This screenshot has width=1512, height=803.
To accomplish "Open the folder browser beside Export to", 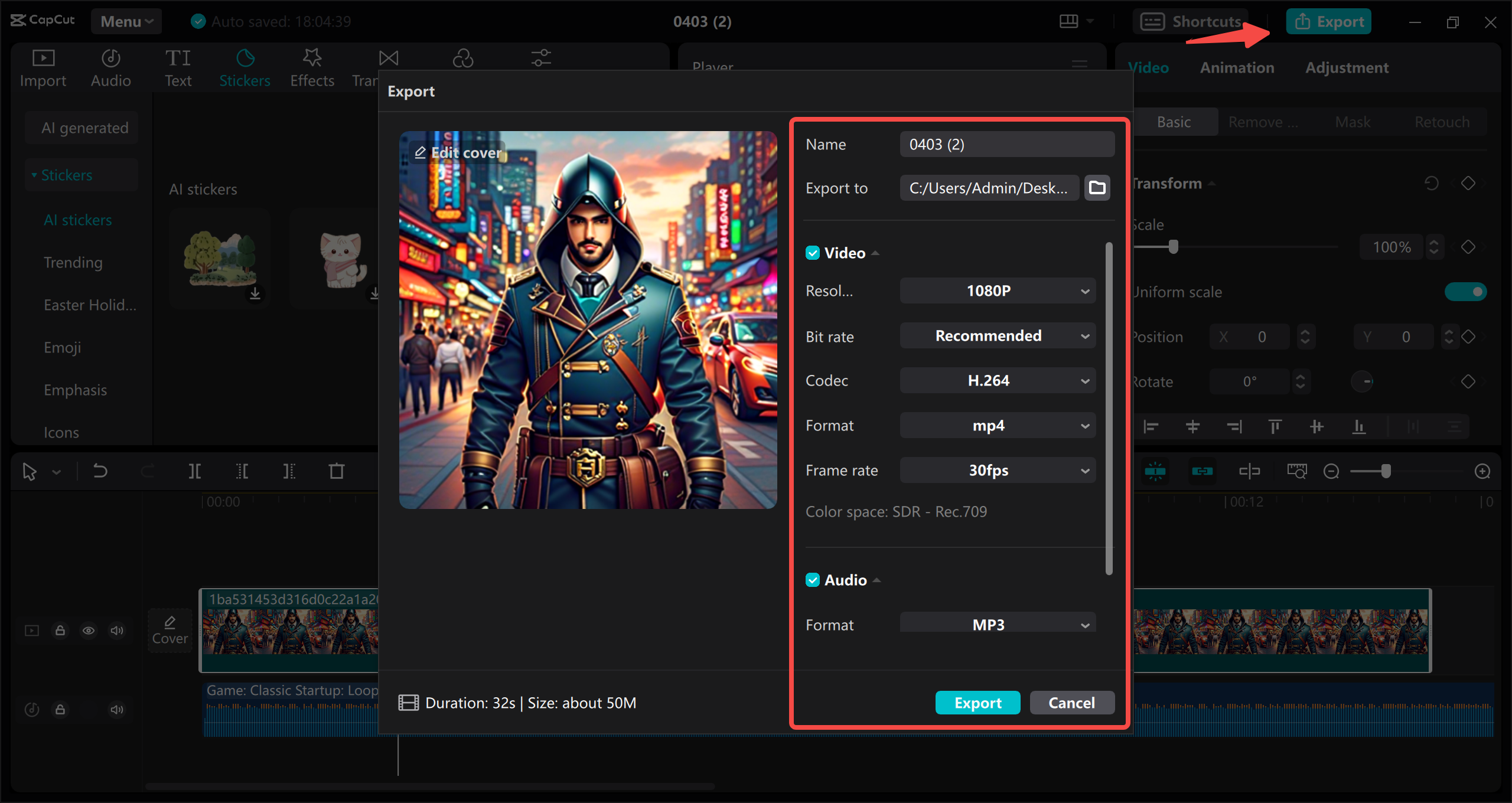I will (1097, 187).
